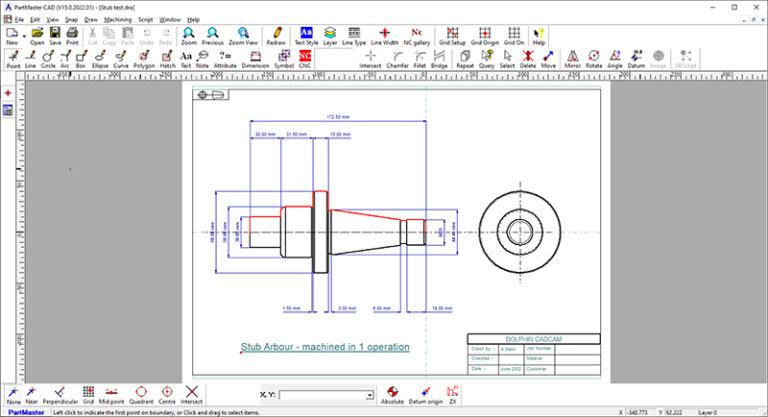This screenshot has height=417, width=768.
Task: Open the Draw menu
Action: pyautogui.click(x=91, y=20)
